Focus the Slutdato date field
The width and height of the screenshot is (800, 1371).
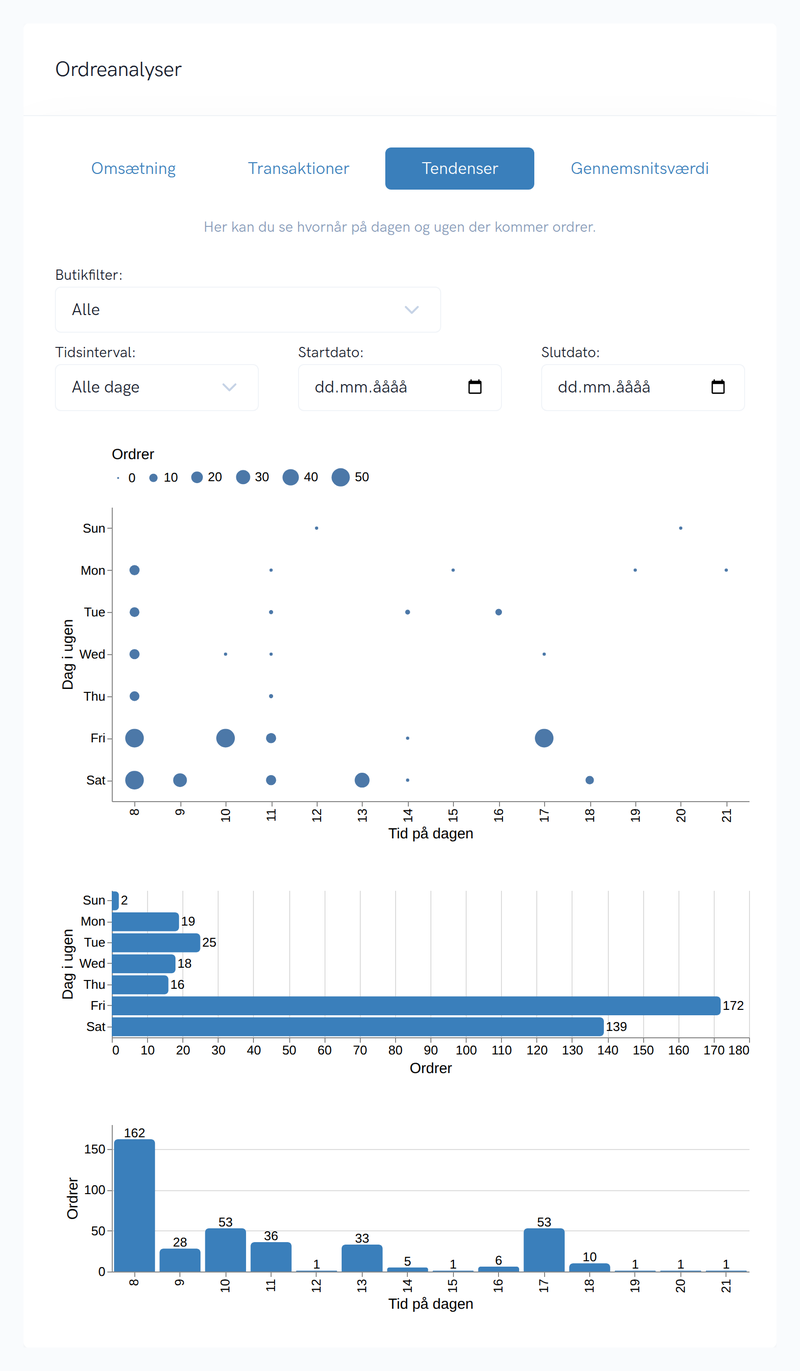click(x=643, y=387)
